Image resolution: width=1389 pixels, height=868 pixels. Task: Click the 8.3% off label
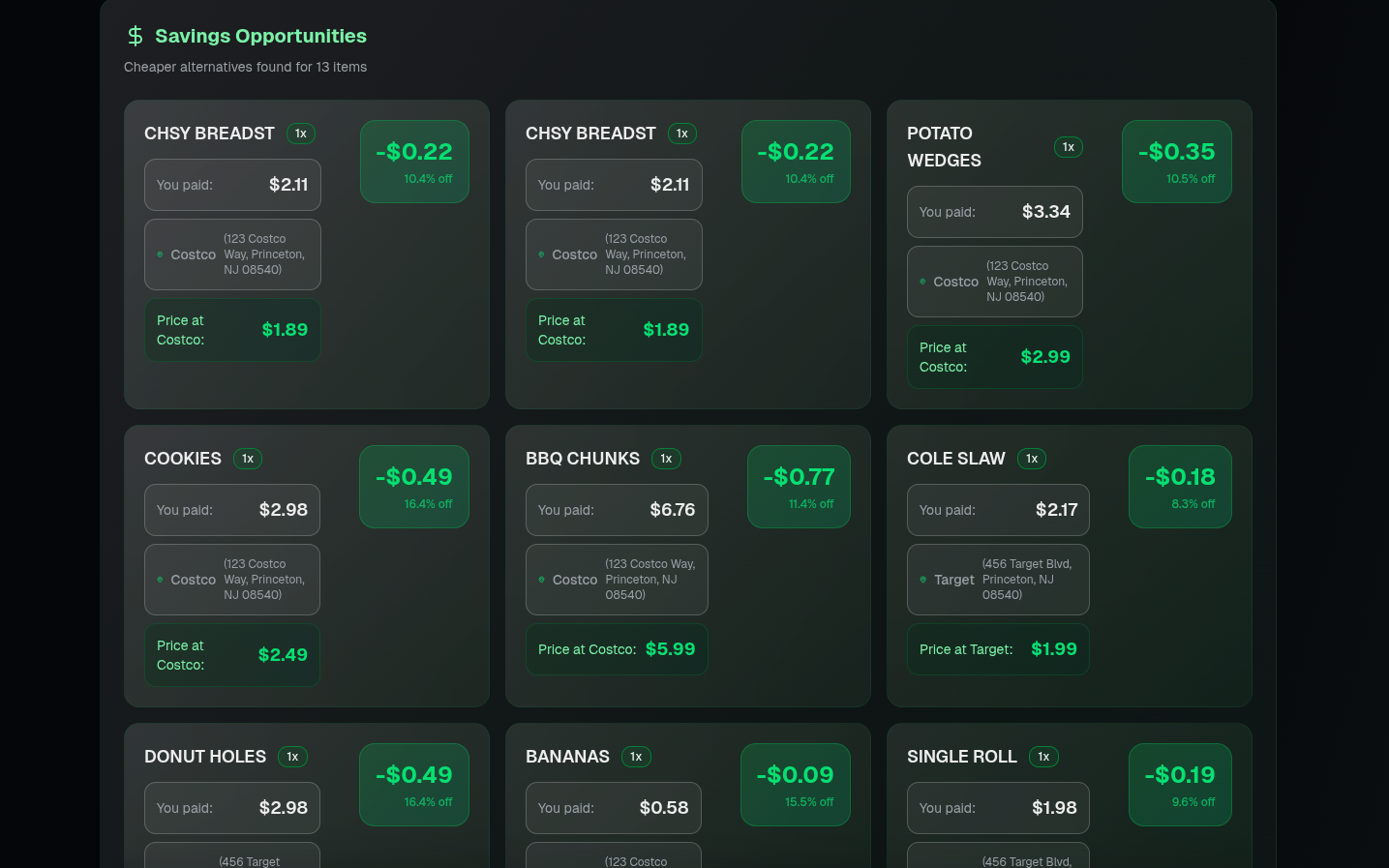pyautogui.click(x=1193, y=504)
